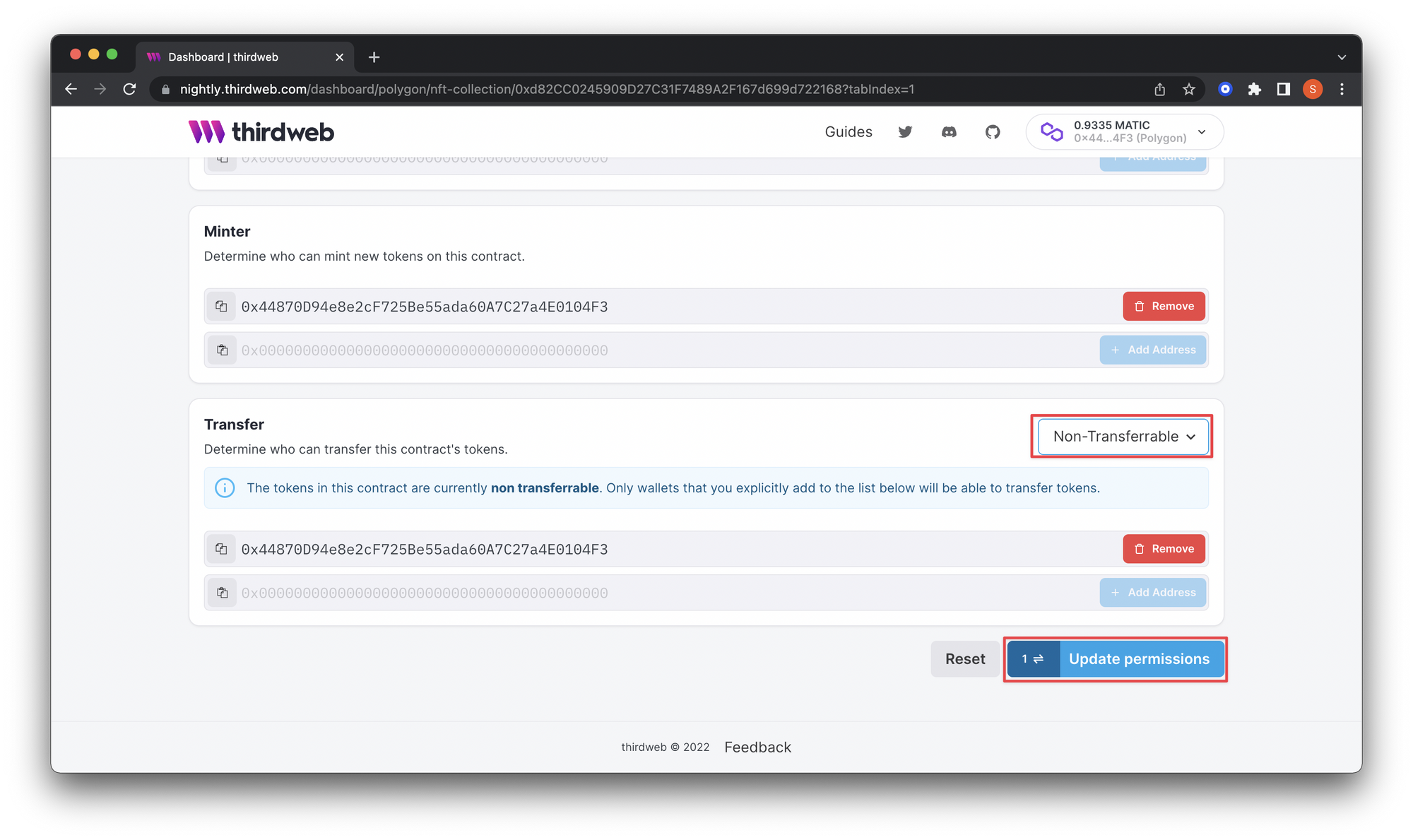Click thirdweb © 2022 footer text
The width and height of the screenshot is (1413, 840).
point(666,747)
